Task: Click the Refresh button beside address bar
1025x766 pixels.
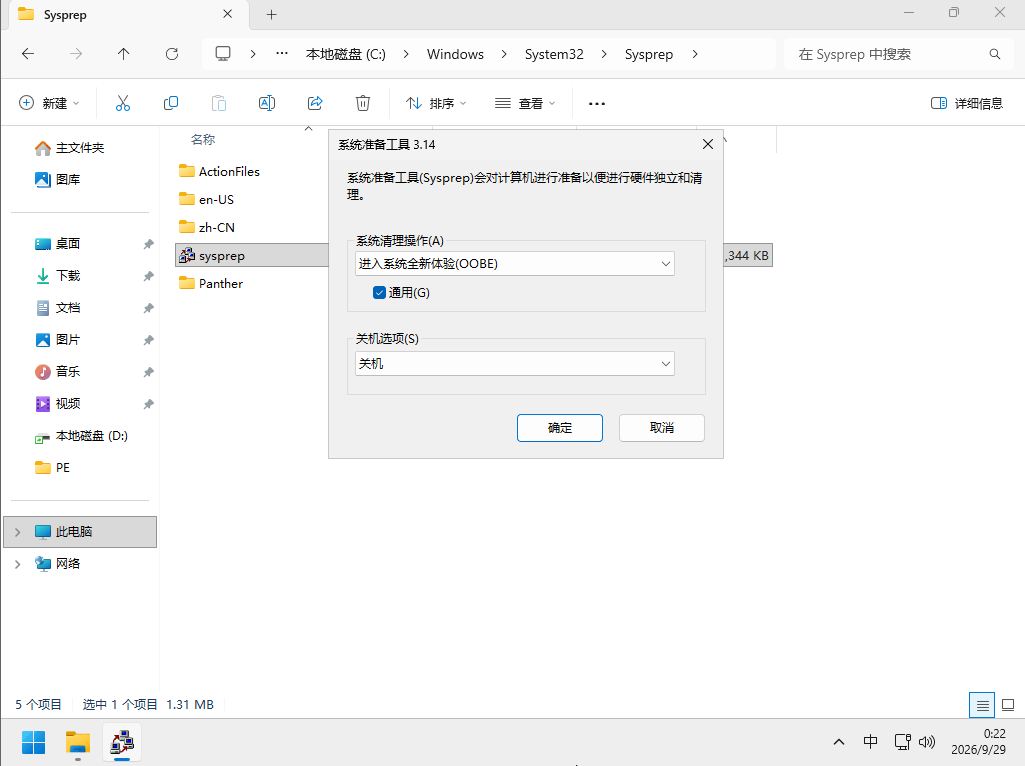Action: (172, 54)
